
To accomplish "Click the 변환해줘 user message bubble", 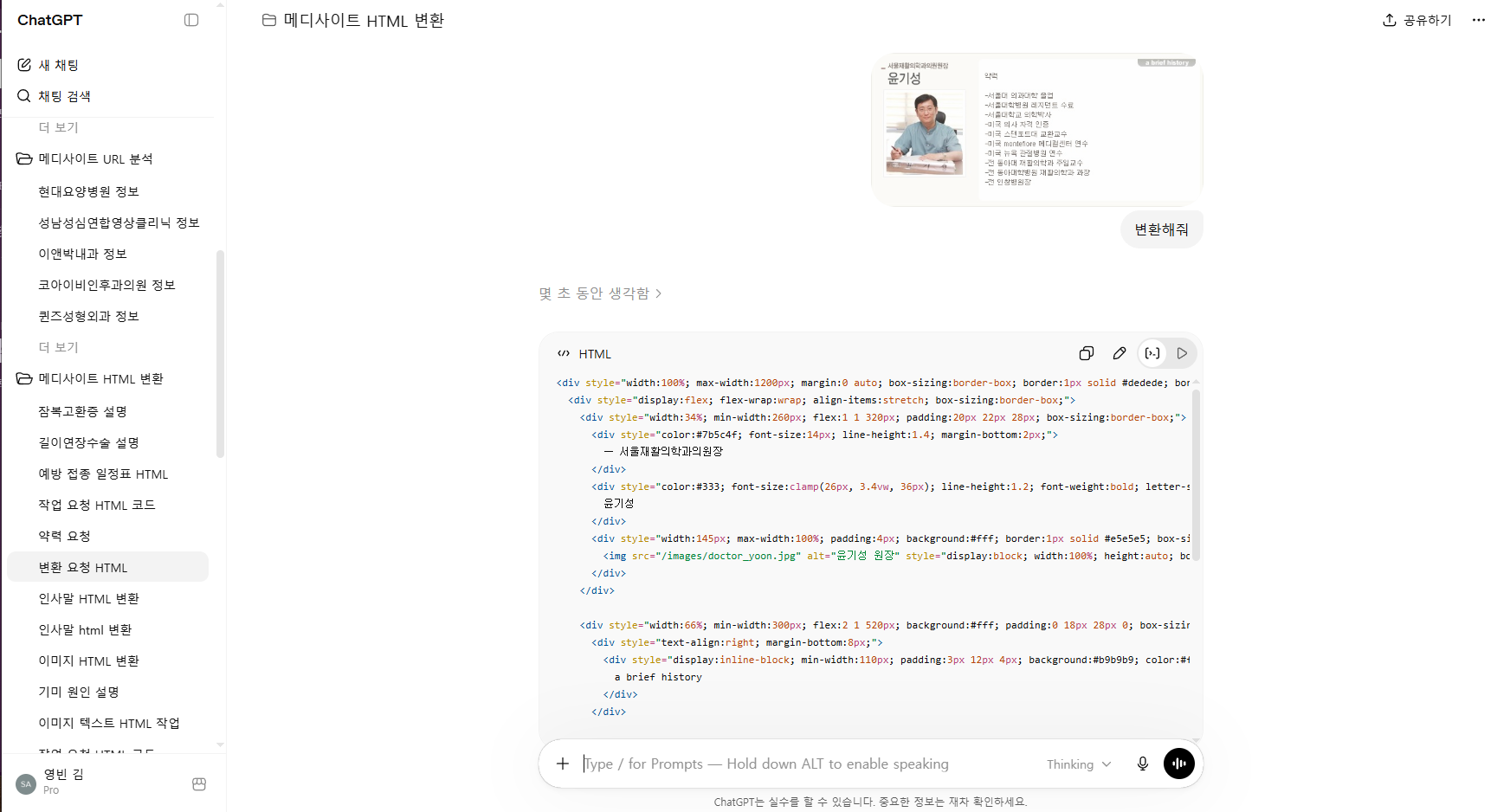I will pos(1161,229).
